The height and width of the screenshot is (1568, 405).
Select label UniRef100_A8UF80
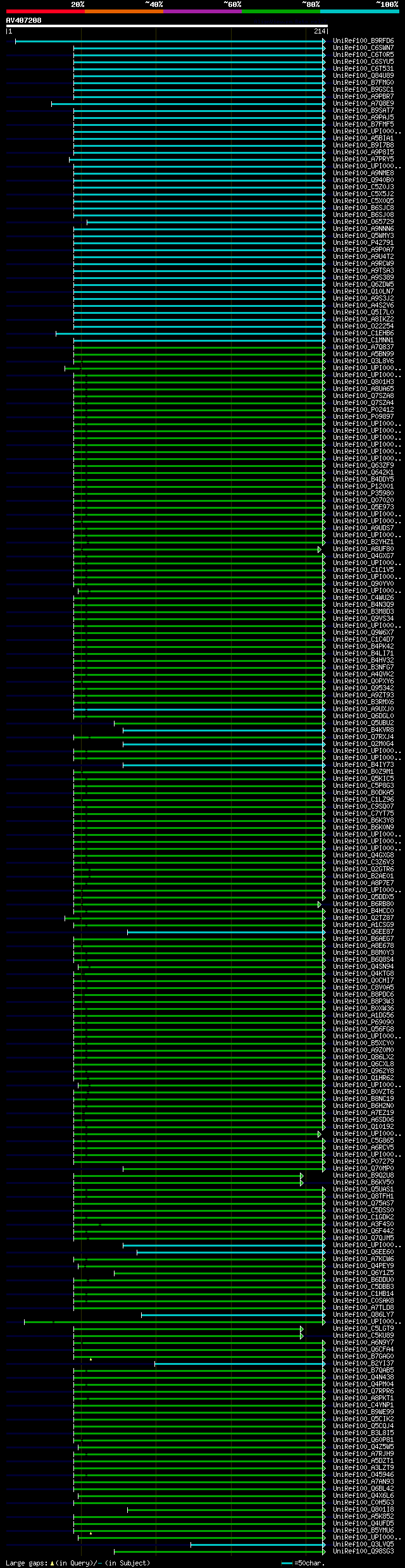tap(363, 549)
